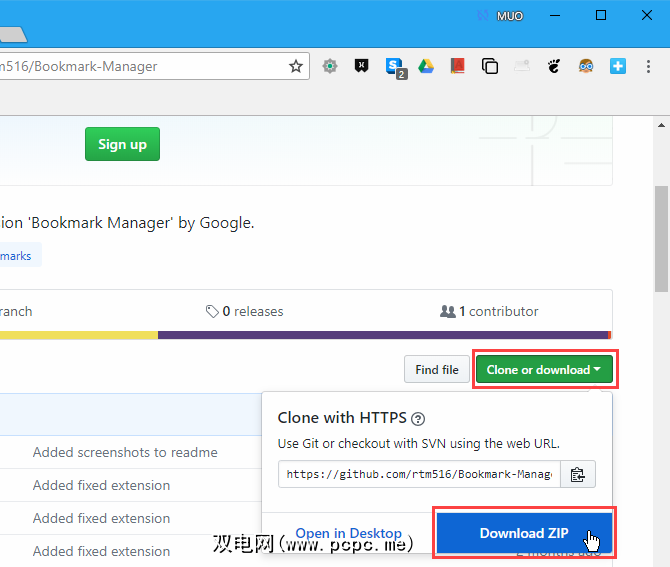
Task: Click the vertical scrollbar thumb
Action: 661,238
